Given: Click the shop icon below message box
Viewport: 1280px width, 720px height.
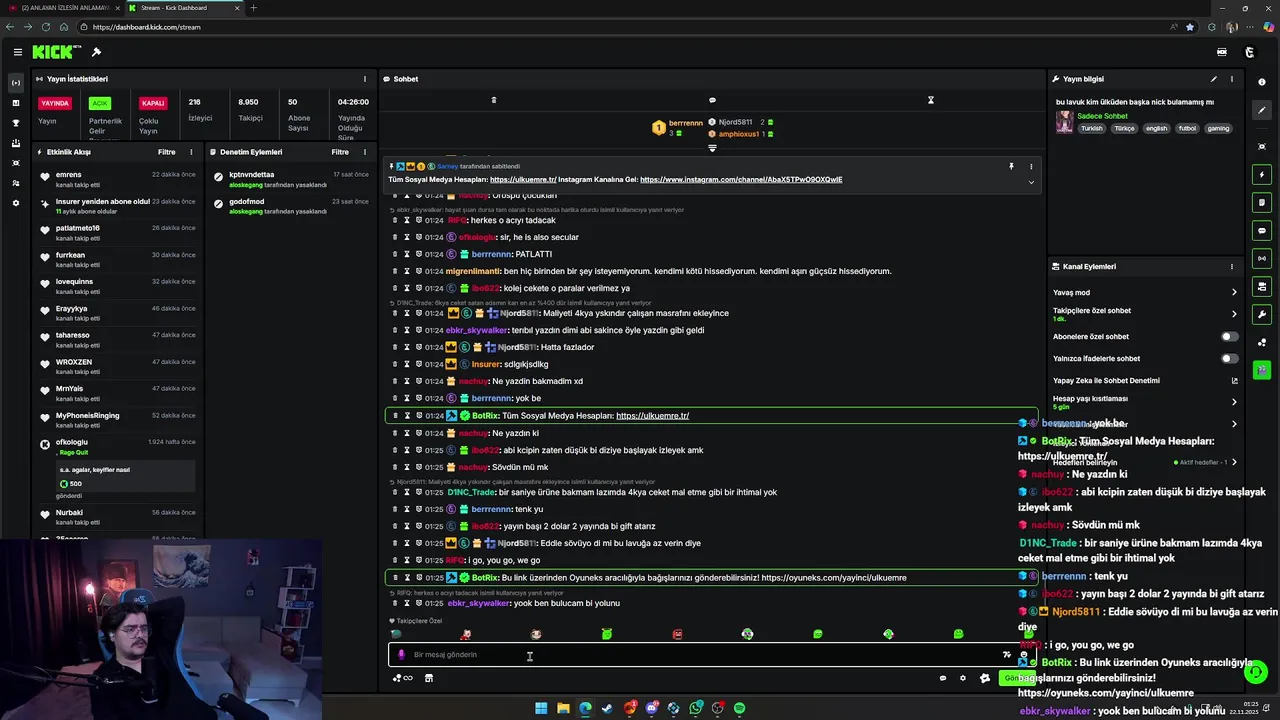Looking at the screenshot, I should (x=429, y=678).
